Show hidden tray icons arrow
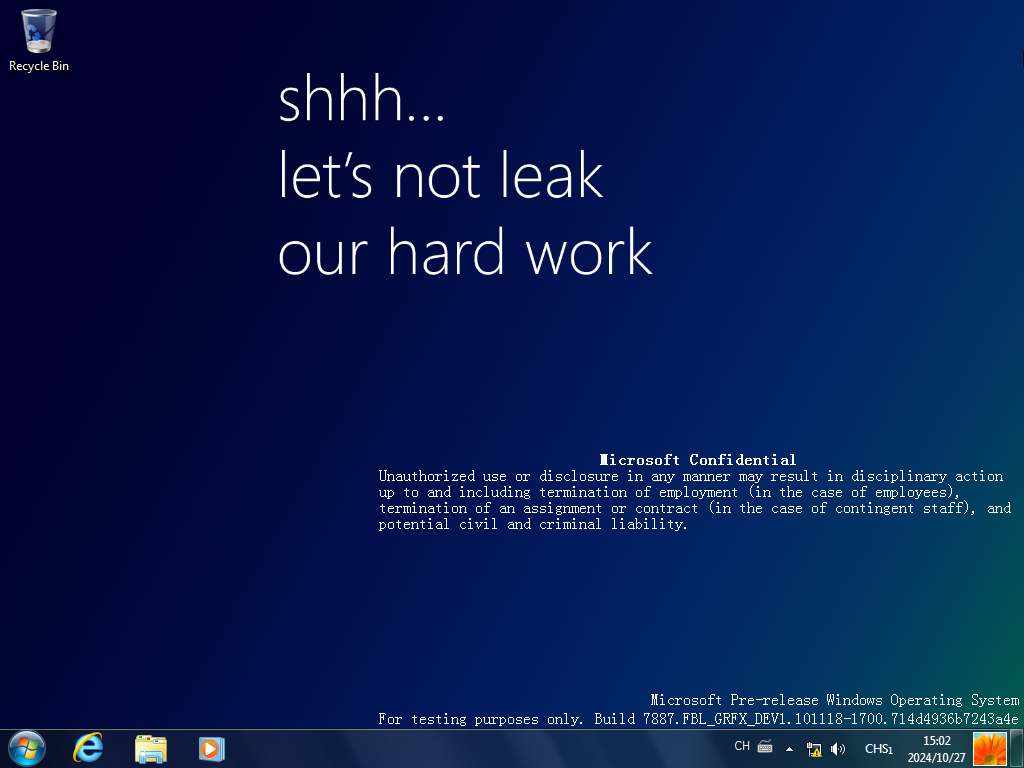1024x768 pixels. pyautogui.click(x=790, y=749)
